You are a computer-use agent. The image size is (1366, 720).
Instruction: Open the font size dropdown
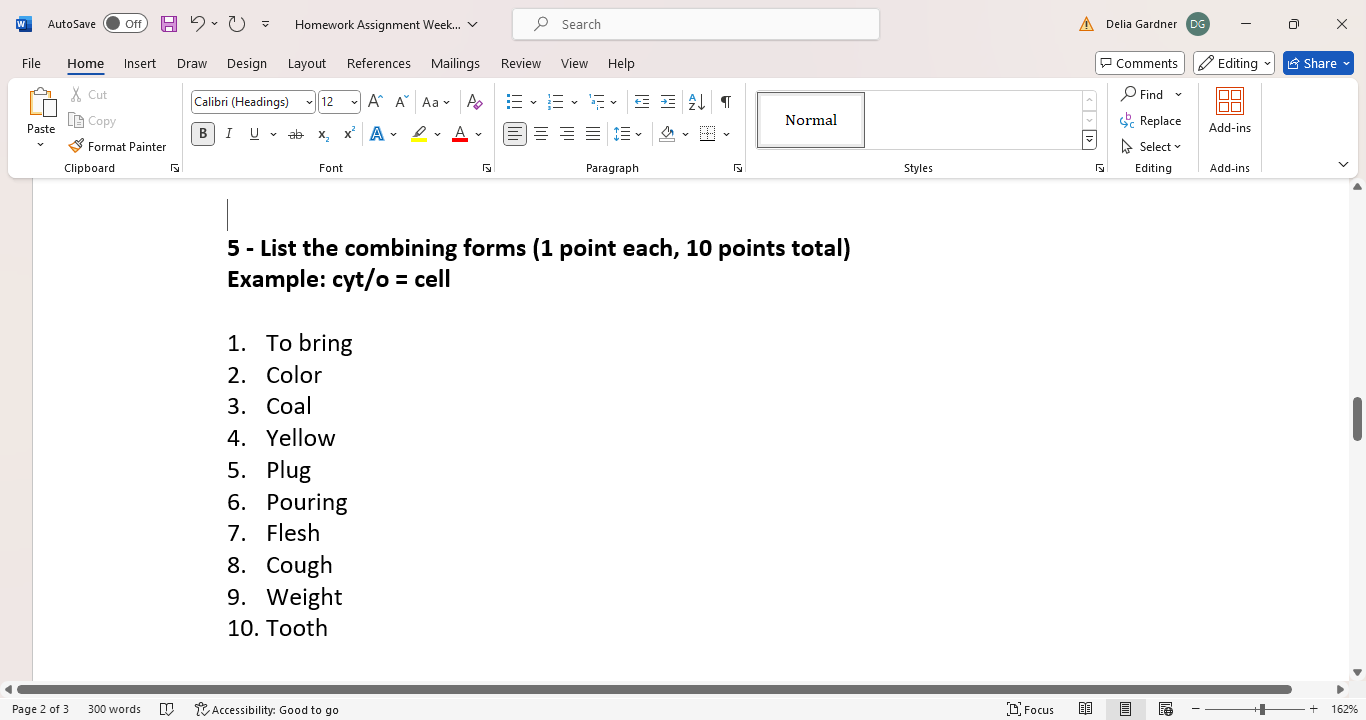[x=354, y=102]
